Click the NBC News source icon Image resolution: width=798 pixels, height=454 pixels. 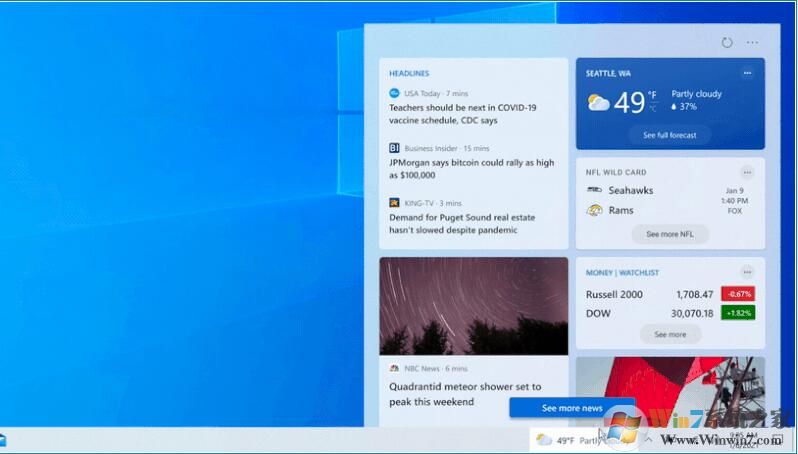point(394,368)
